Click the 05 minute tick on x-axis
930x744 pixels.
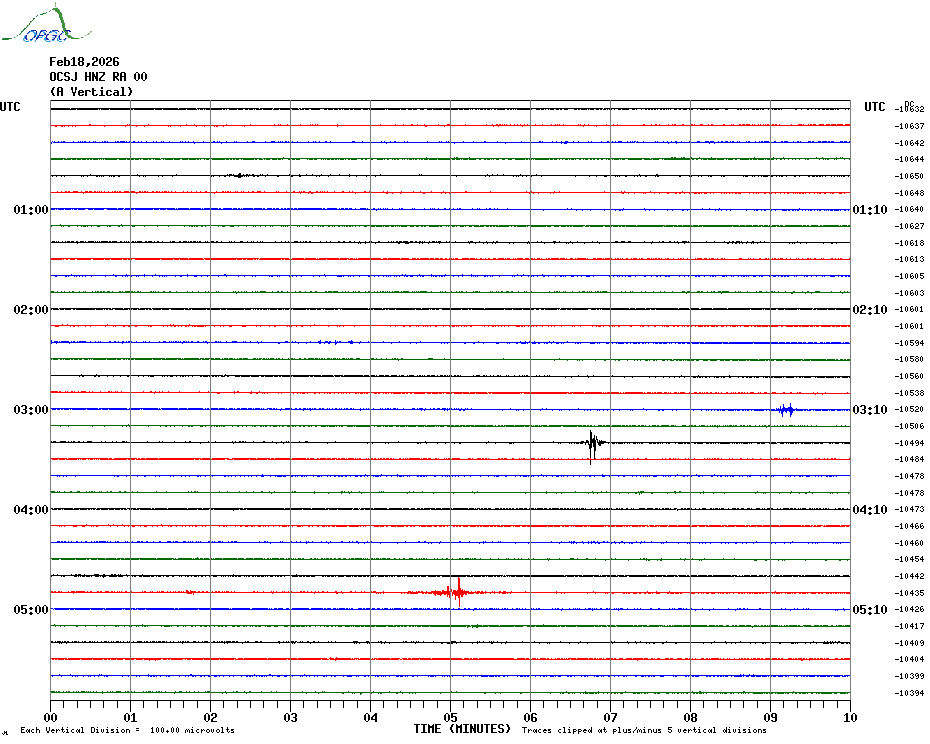click(450, 717)
